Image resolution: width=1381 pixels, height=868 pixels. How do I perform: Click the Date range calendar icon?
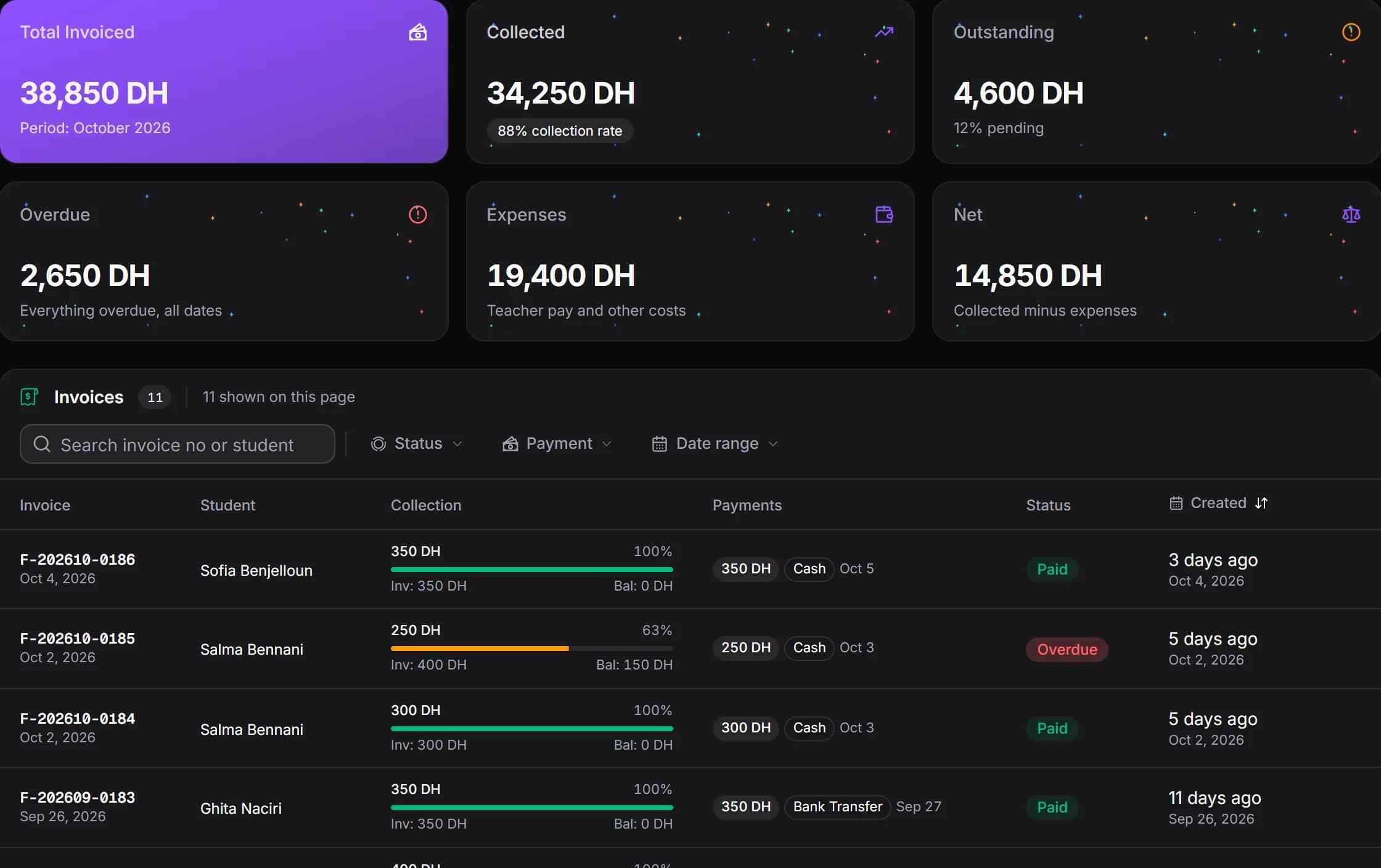pos(660,444)
